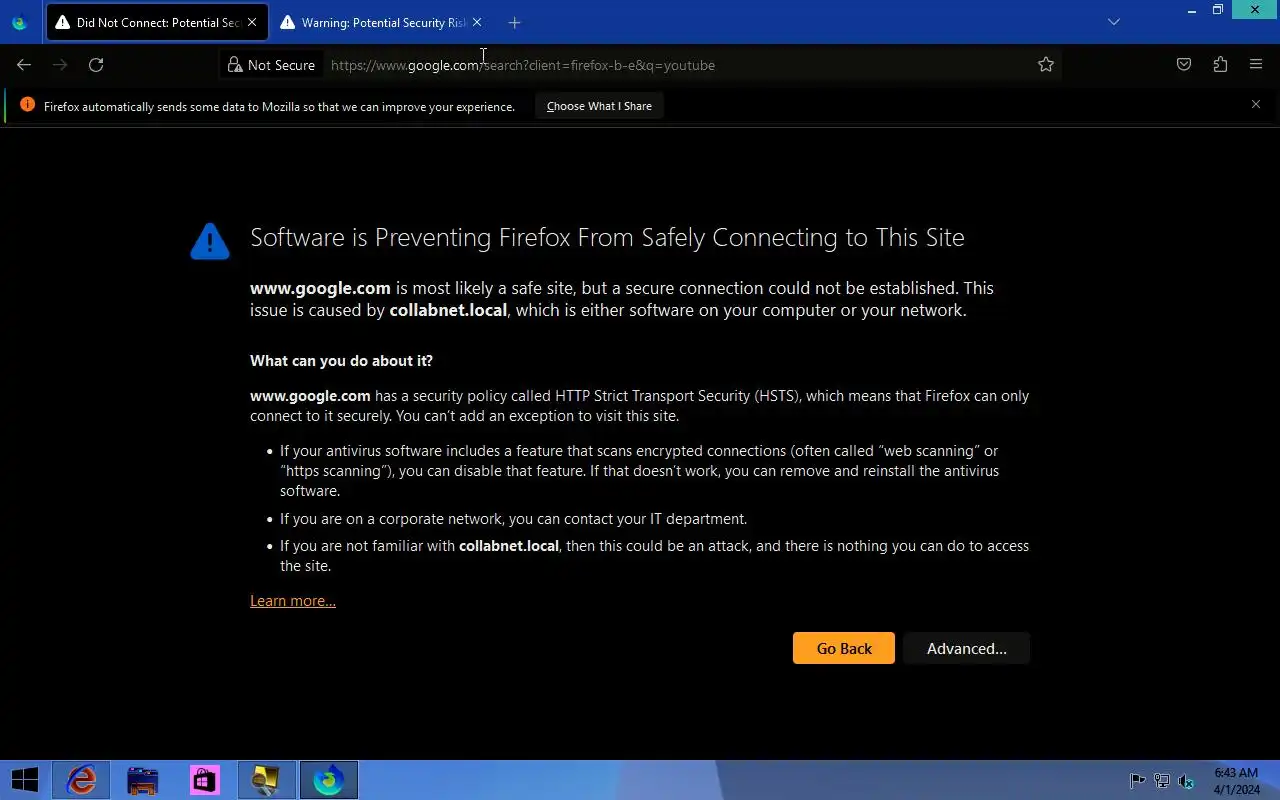Open the Extensions puzzle icon
The height and width of the screenshot is (800, 1280).
[x=1220, y=65]
